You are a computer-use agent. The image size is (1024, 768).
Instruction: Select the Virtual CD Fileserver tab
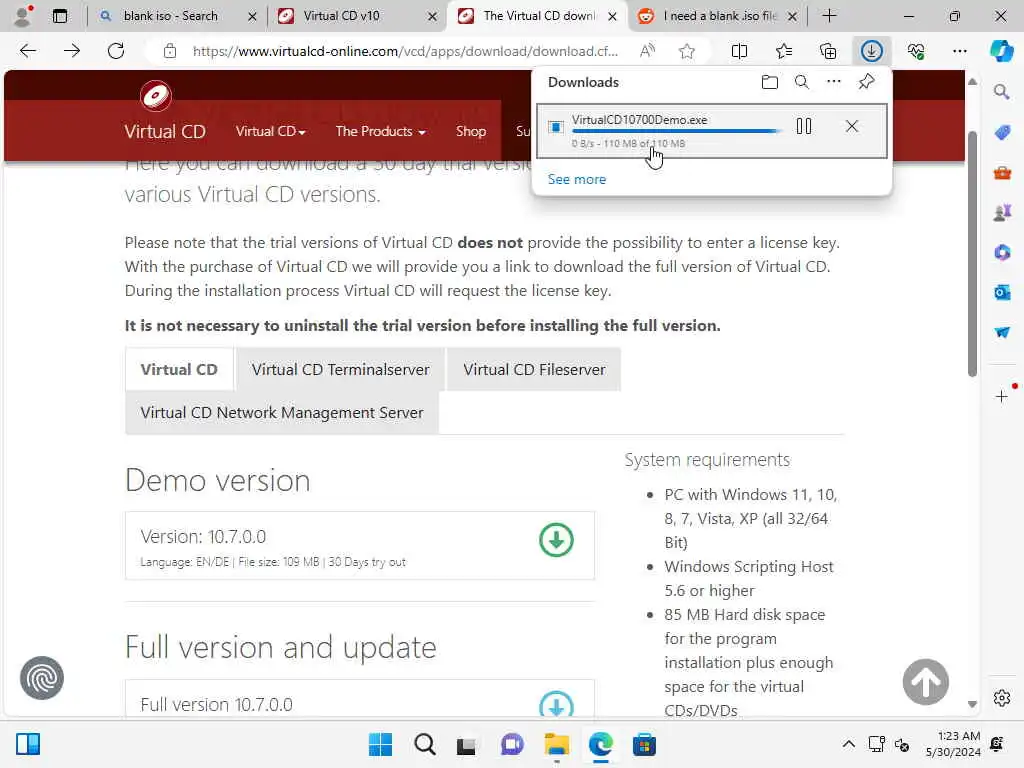[534, 370]
